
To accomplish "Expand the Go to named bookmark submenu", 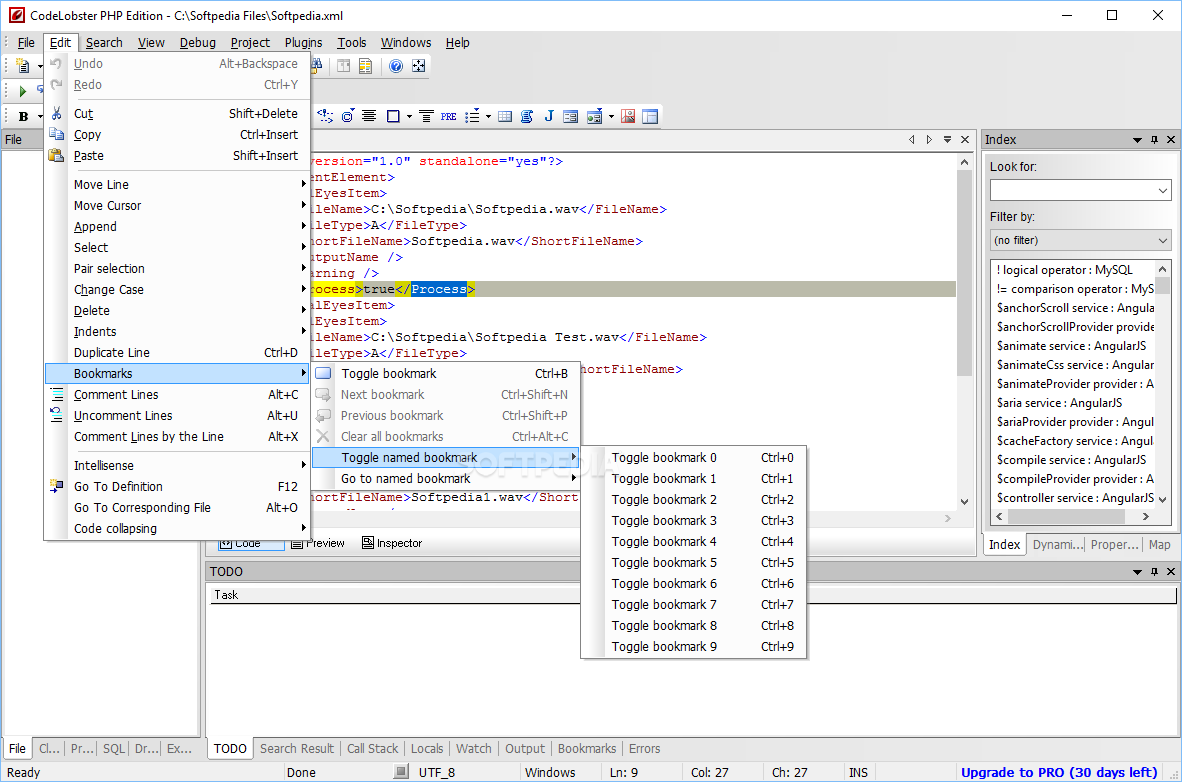I will [445, 479].
